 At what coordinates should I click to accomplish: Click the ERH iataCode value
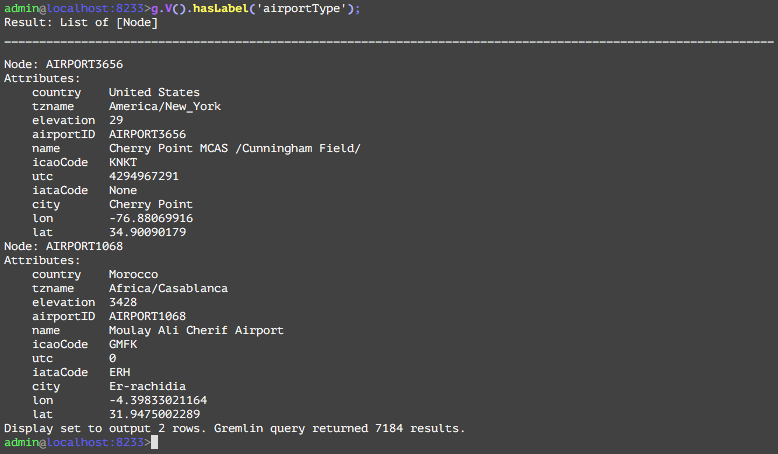120,372
